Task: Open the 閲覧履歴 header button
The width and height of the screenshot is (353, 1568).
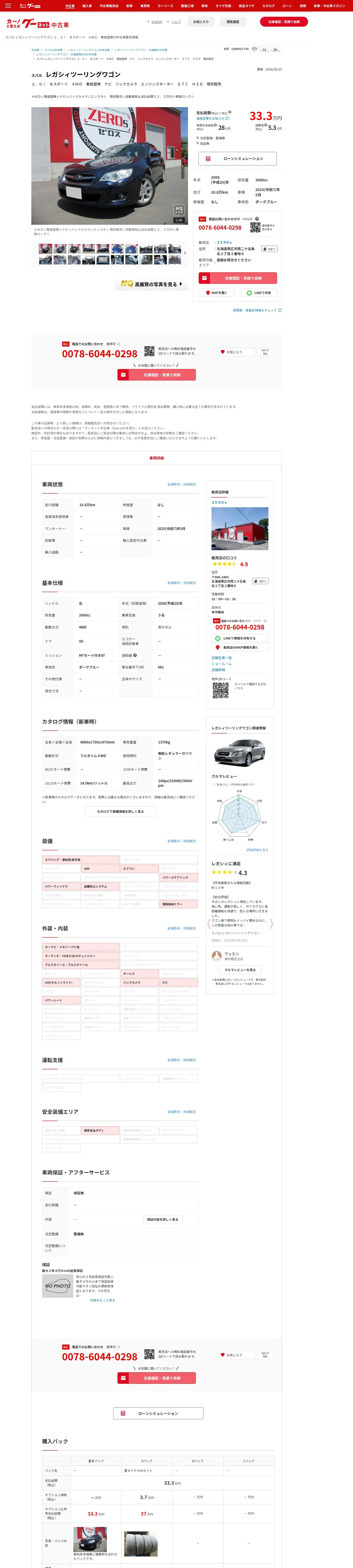Action: tap(232, 22)
